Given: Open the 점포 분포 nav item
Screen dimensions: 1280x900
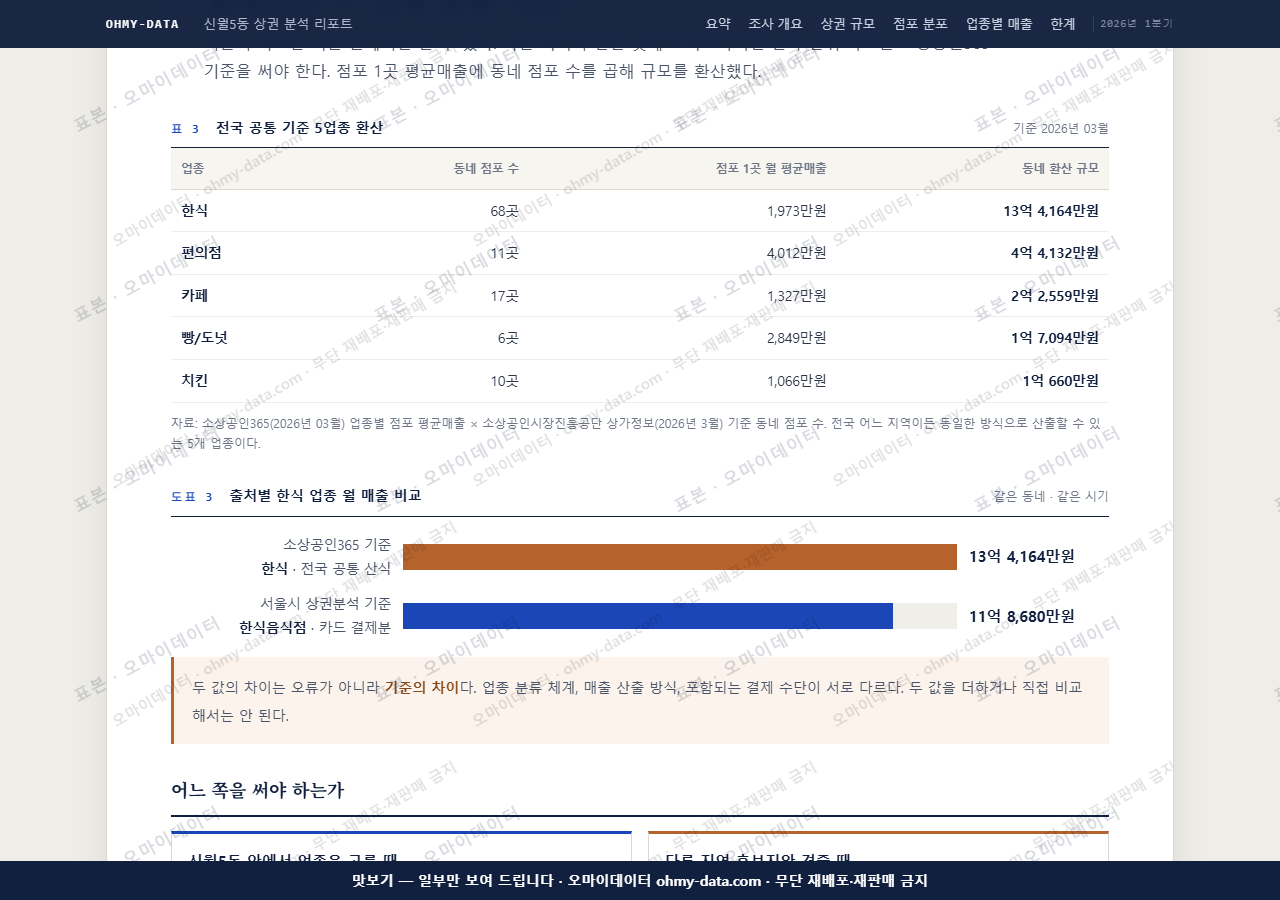Looking at the screenshot, I should 920,24.
